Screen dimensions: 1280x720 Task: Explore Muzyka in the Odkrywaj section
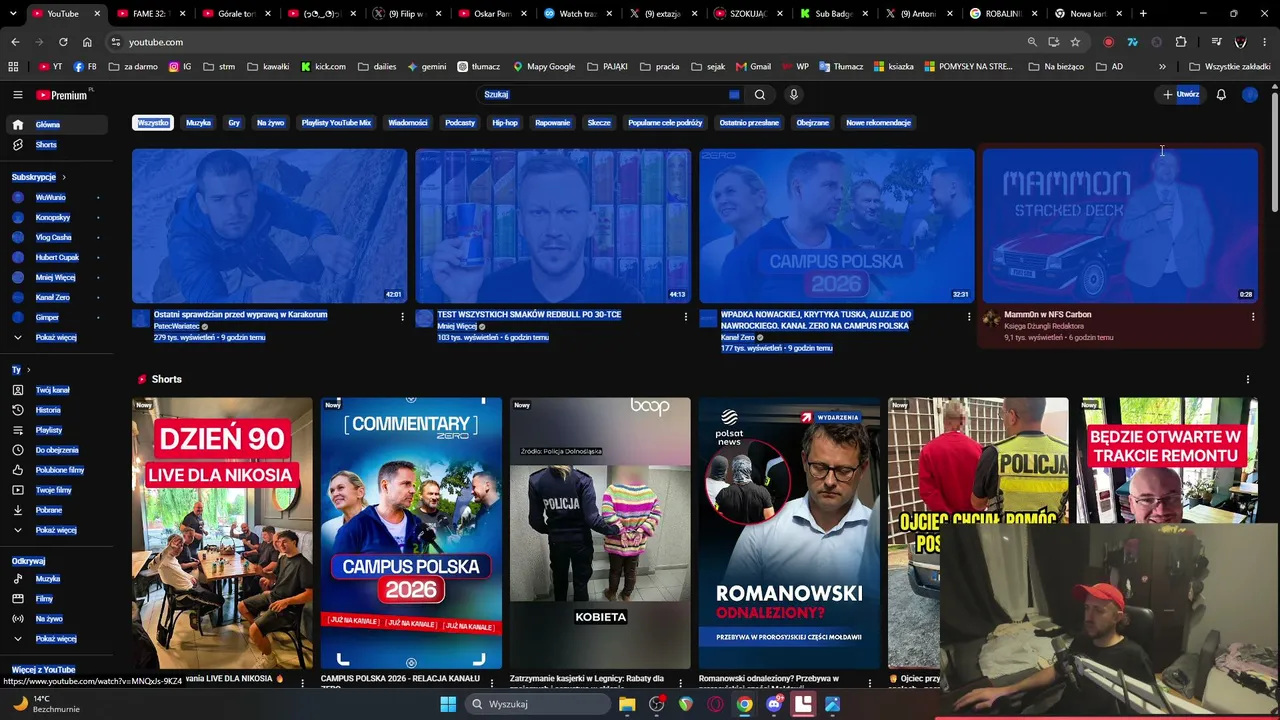56,579
